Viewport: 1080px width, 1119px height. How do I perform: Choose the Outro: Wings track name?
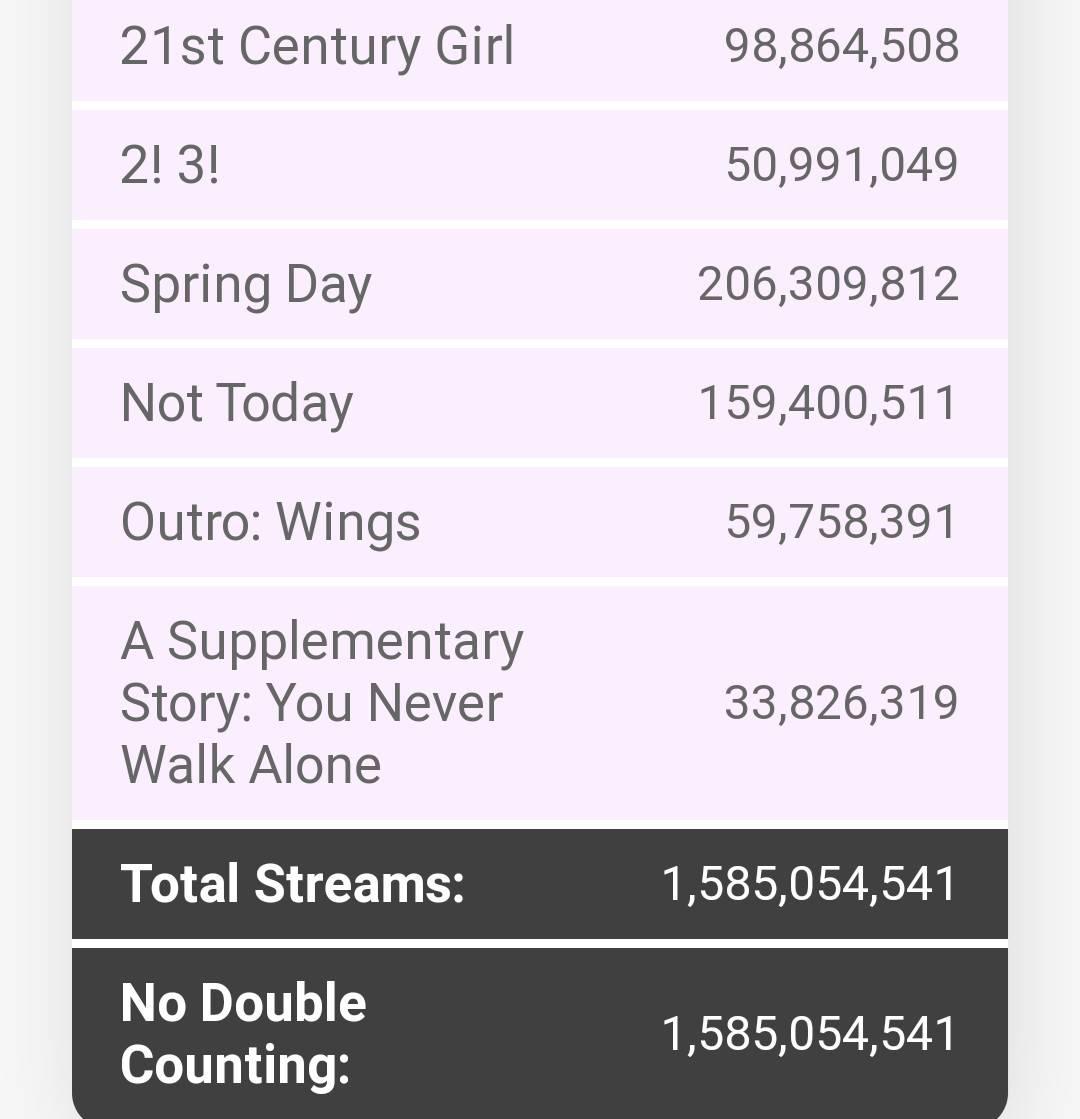pos(270,522)
